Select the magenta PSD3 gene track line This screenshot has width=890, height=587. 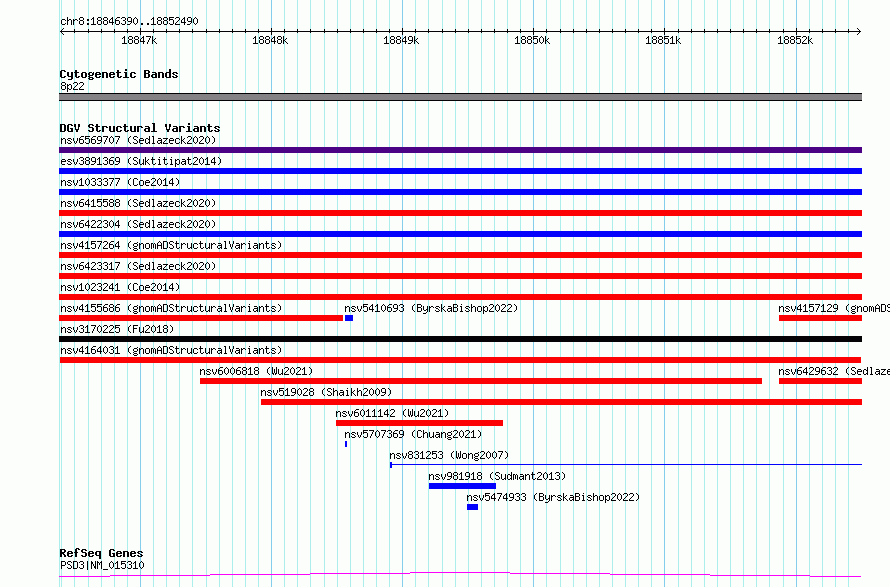[x=460, y=575]
